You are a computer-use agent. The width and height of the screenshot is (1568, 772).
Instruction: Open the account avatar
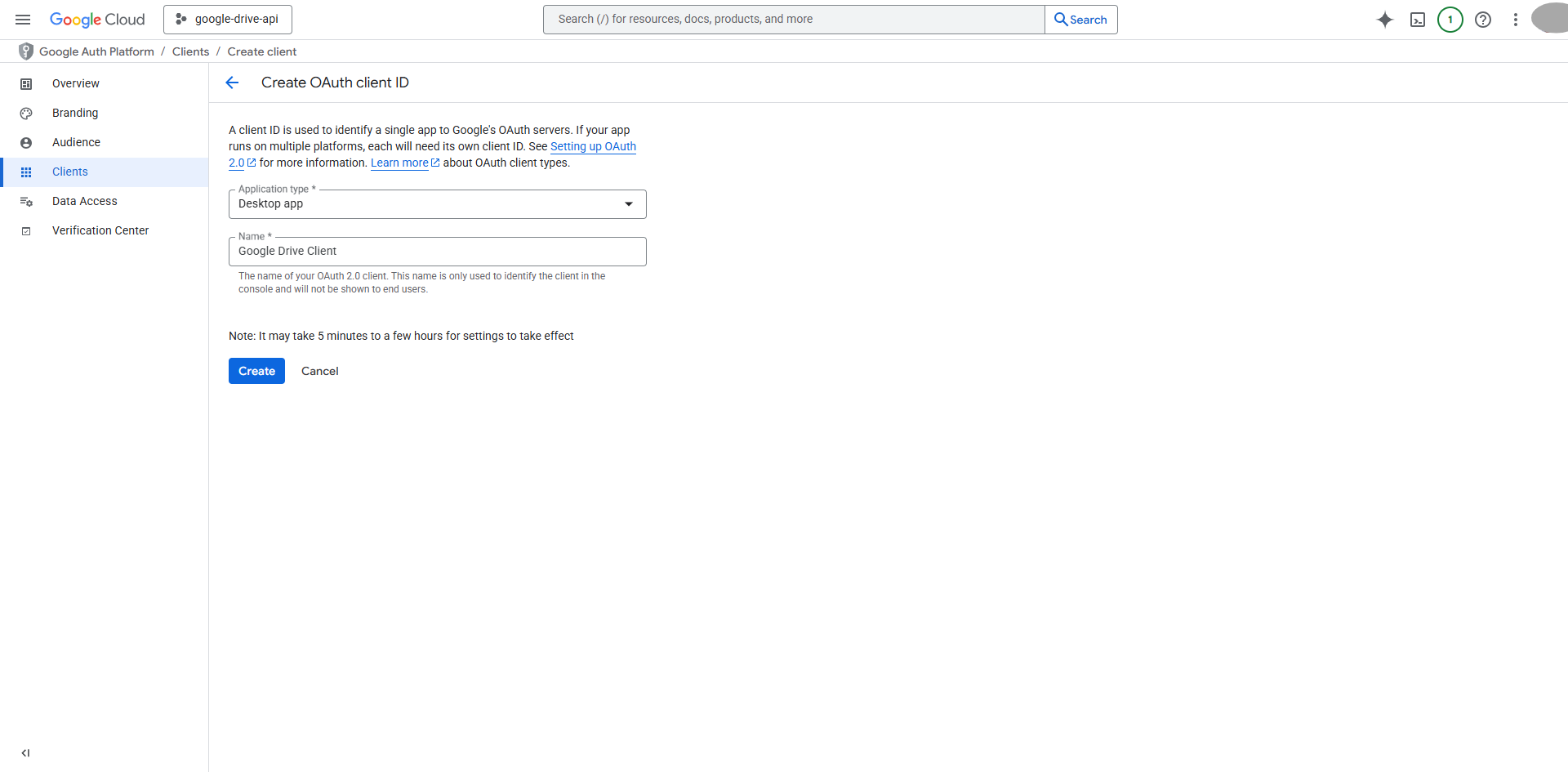coord(1551,18)
